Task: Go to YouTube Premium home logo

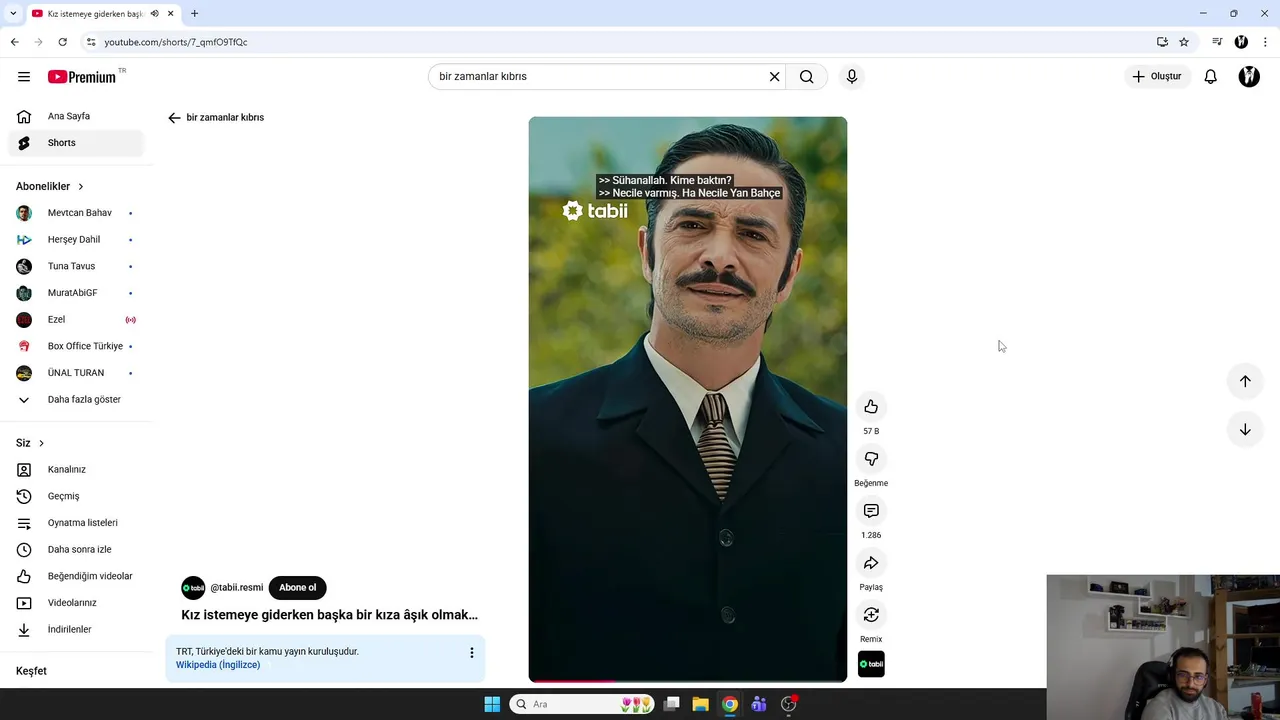Action: [x=82, y=77]
